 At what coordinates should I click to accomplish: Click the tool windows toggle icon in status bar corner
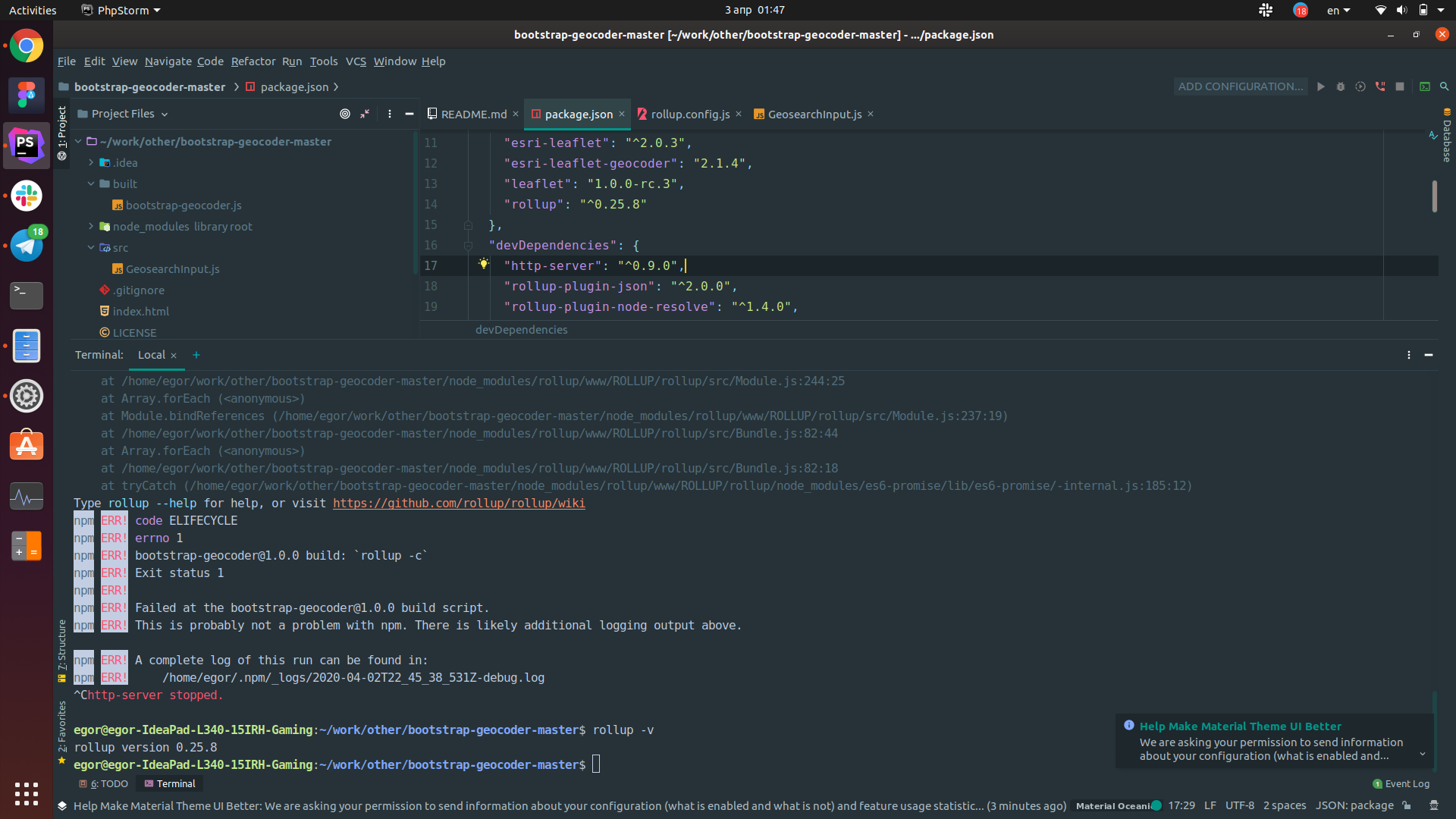coord(62,805)
